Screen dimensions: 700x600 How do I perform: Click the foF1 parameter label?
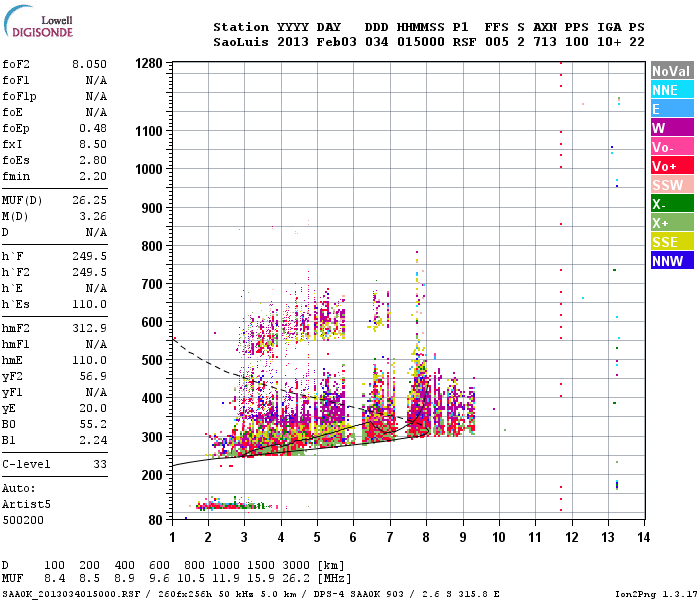pos(16,80)
